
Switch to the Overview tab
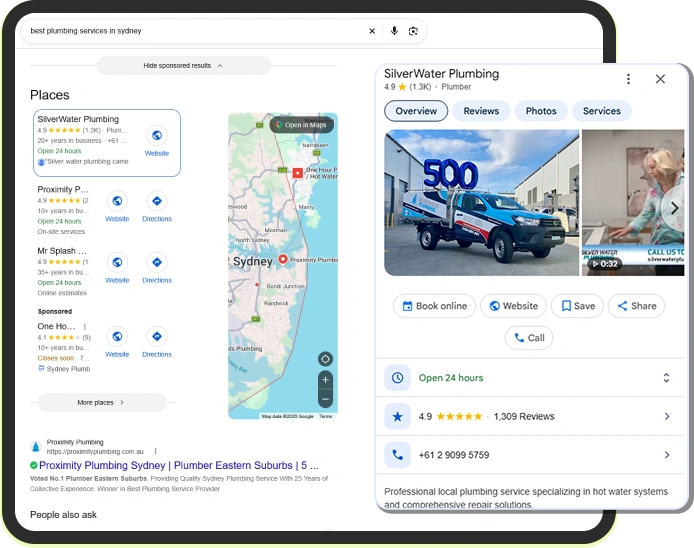[x=416, y=111]
